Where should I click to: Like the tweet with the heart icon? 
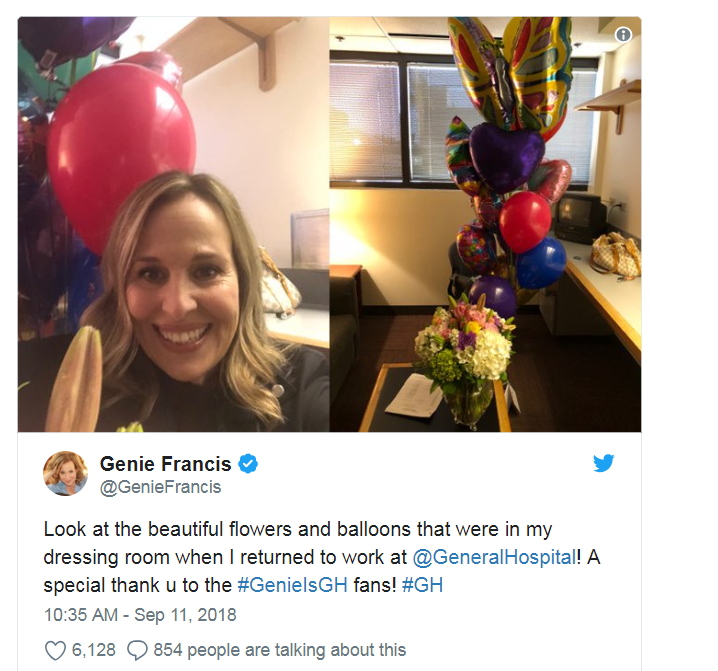[56, 650]
